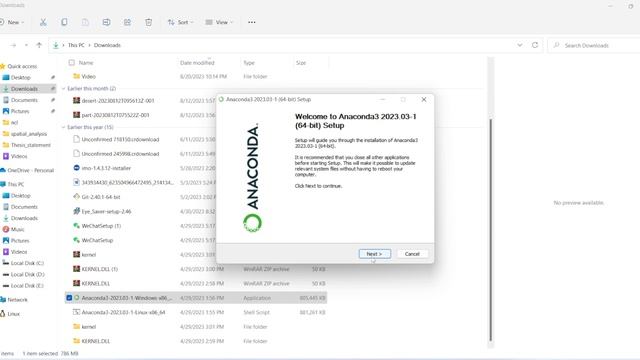Select Local Disk (E:) in sidebar

point(27,286)
